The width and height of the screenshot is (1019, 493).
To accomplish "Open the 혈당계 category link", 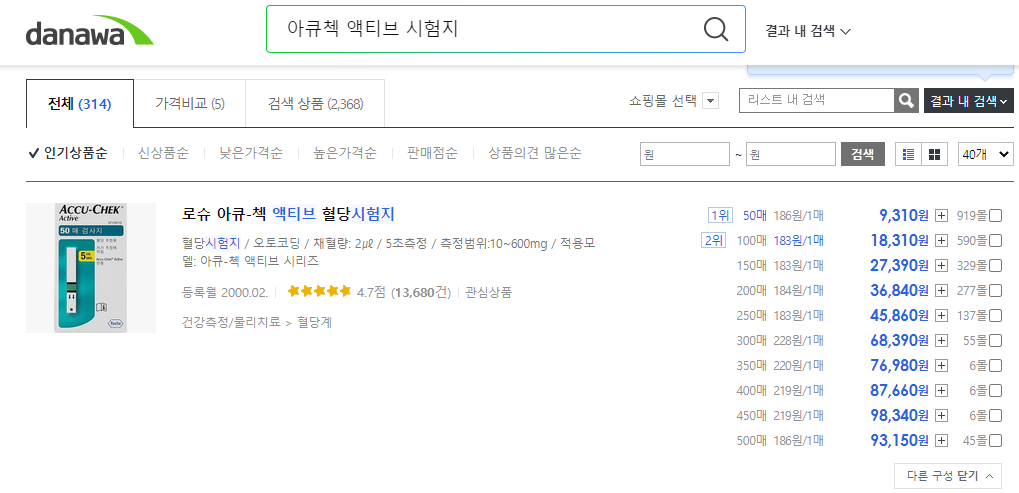I will point(315,322).
